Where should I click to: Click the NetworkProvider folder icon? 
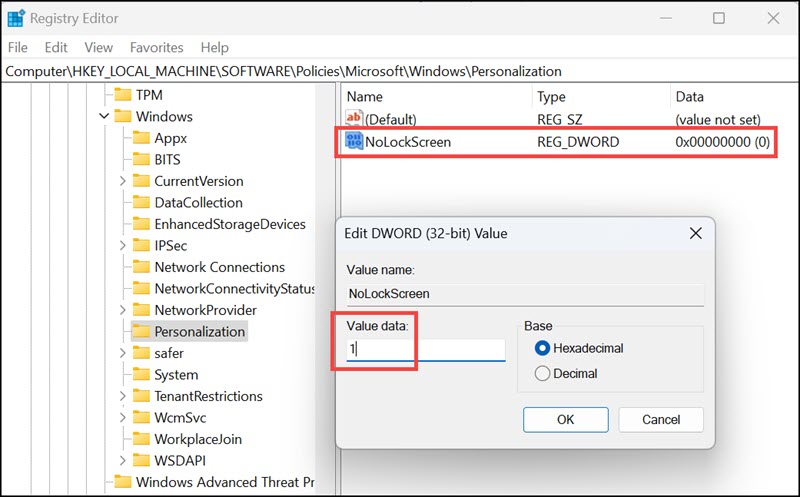click(141, 310)
